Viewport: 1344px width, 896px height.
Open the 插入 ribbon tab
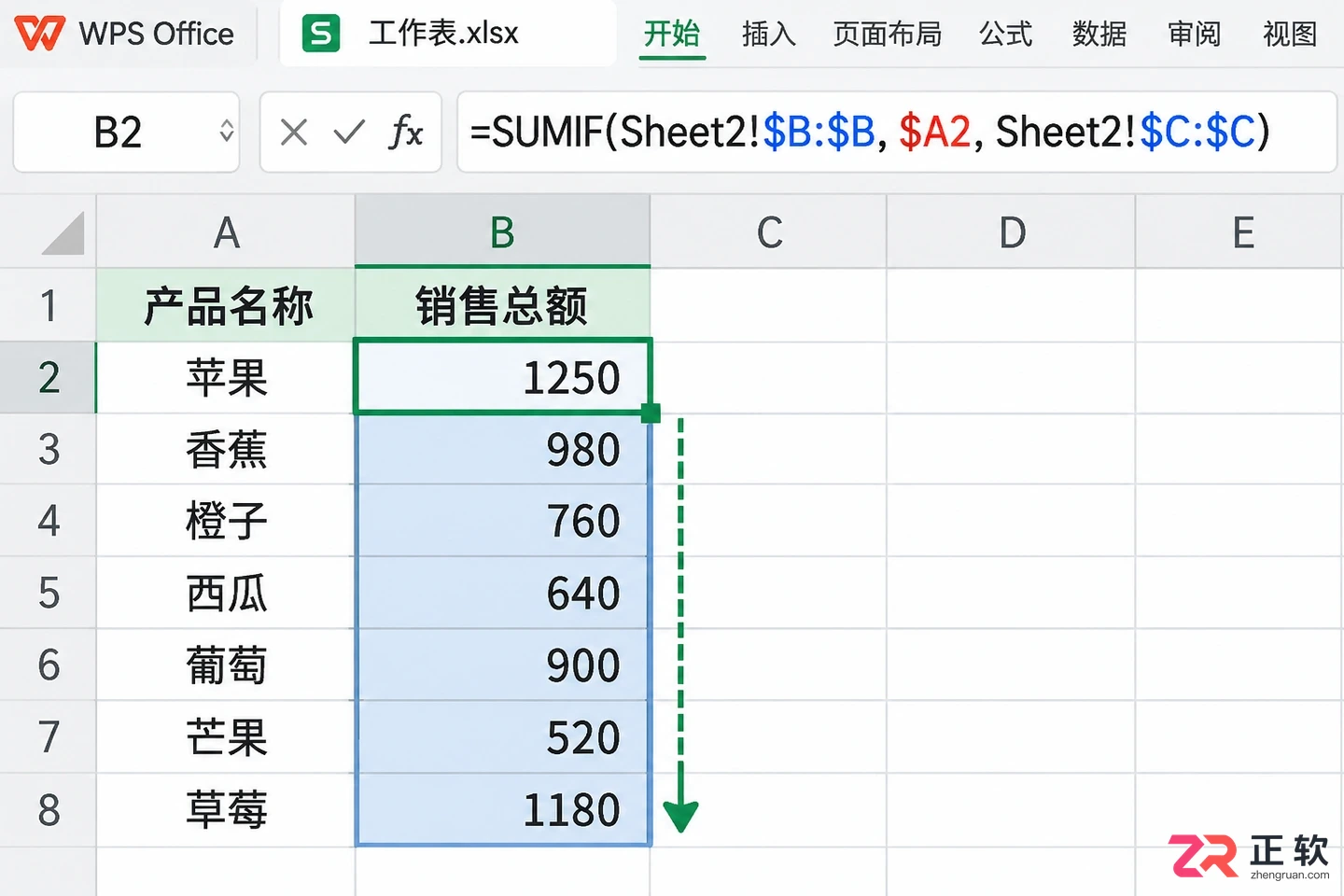pyautogui.click(x=769, y=35)
